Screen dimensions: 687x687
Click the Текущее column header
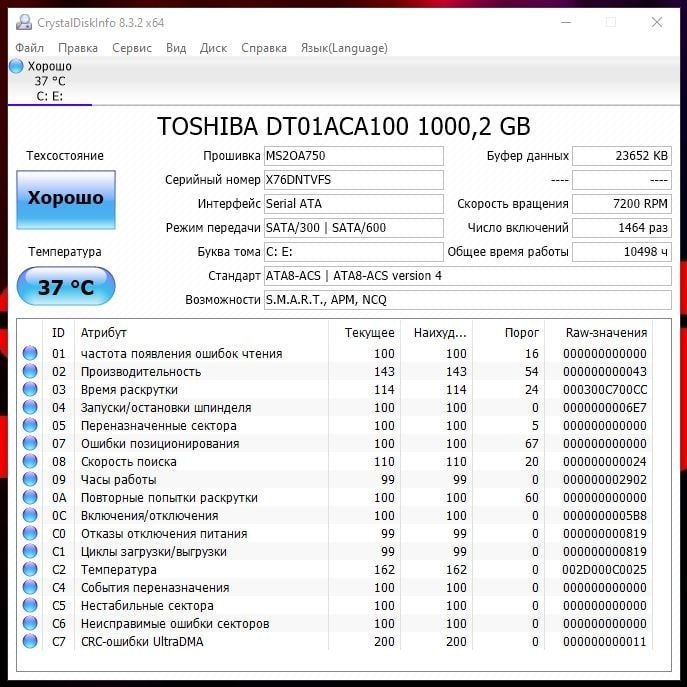(364, 333)
